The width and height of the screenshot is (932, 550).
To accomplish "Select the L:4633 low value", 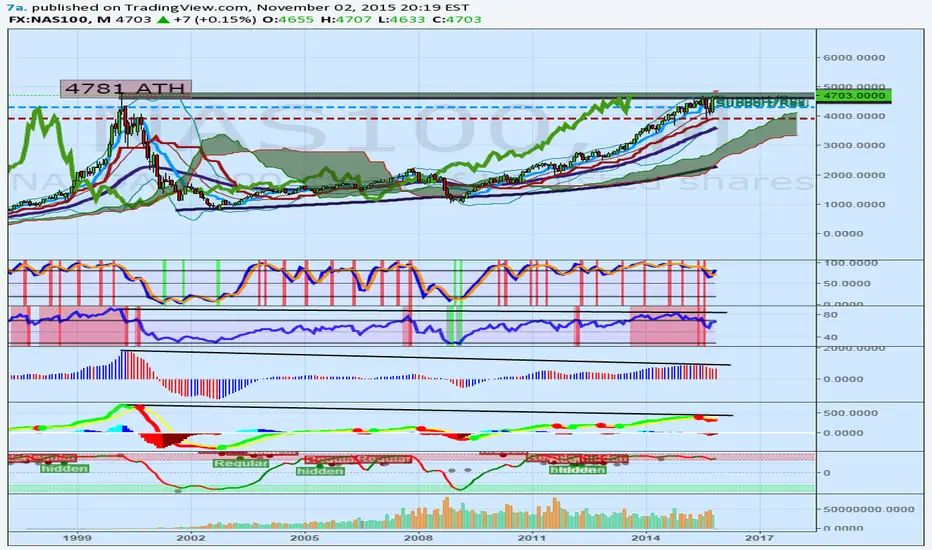I will pyautogui.click(x=403, y=20).
